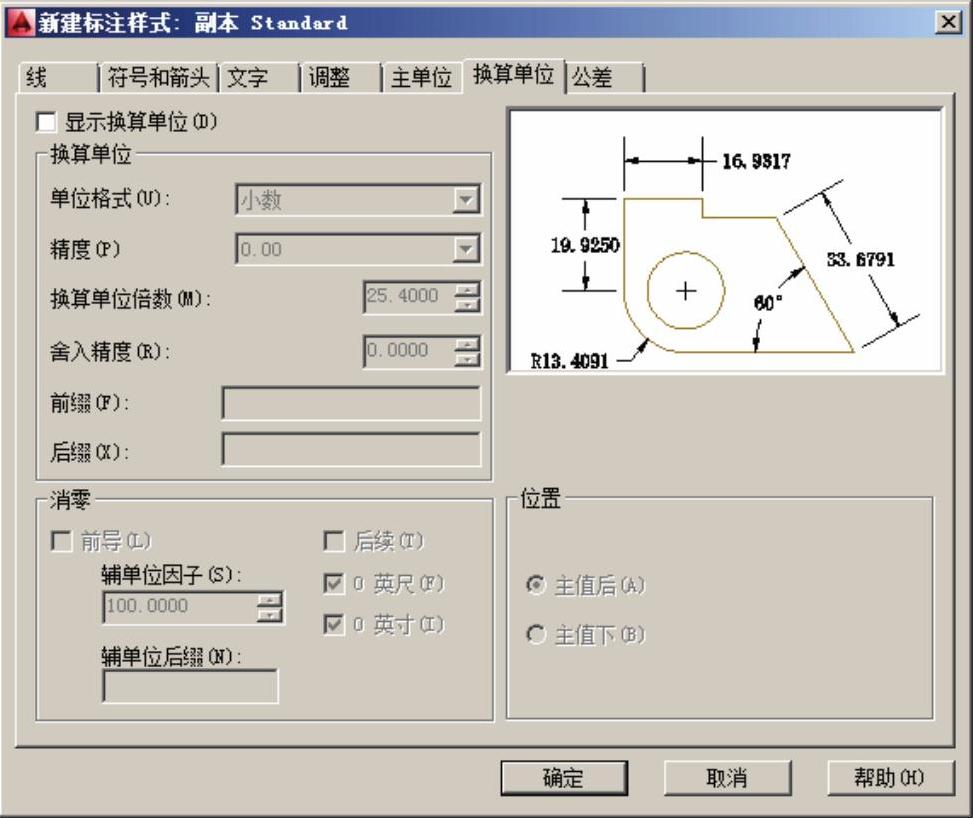Image resolution: width=973 pixels, height=818 pixels.
Task: Select the 主单位 tab
Action: point(420,78)
